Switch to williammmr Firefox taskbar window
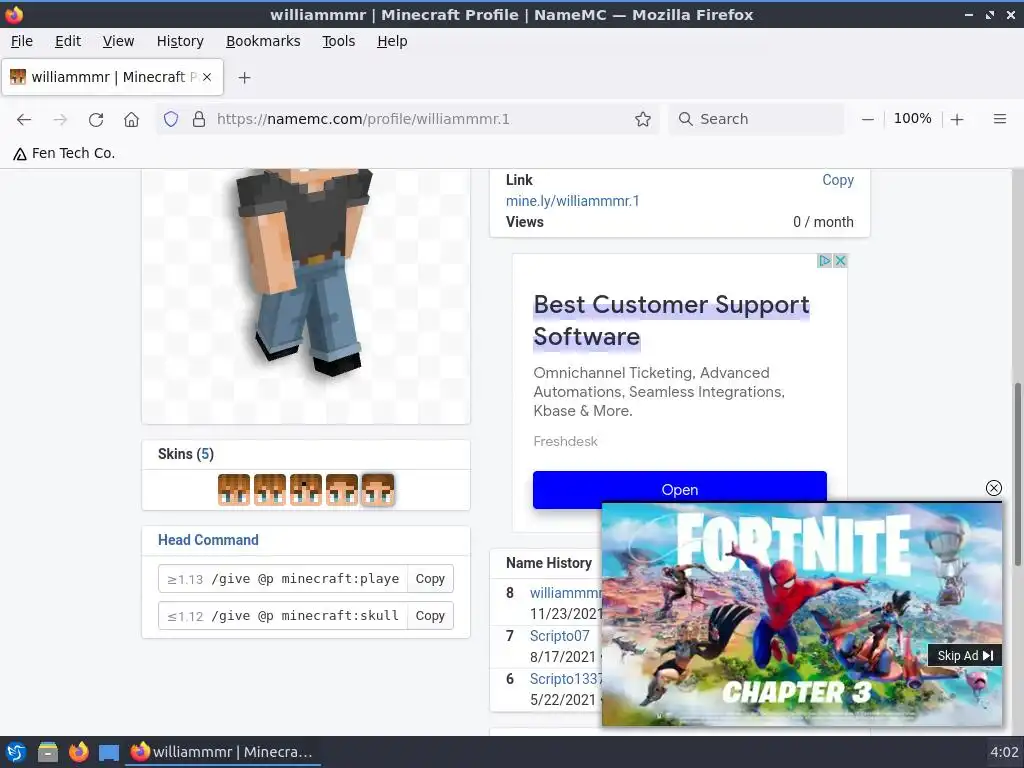The height and width of the screenshot is (768, 1024). (x=222, y=752)
